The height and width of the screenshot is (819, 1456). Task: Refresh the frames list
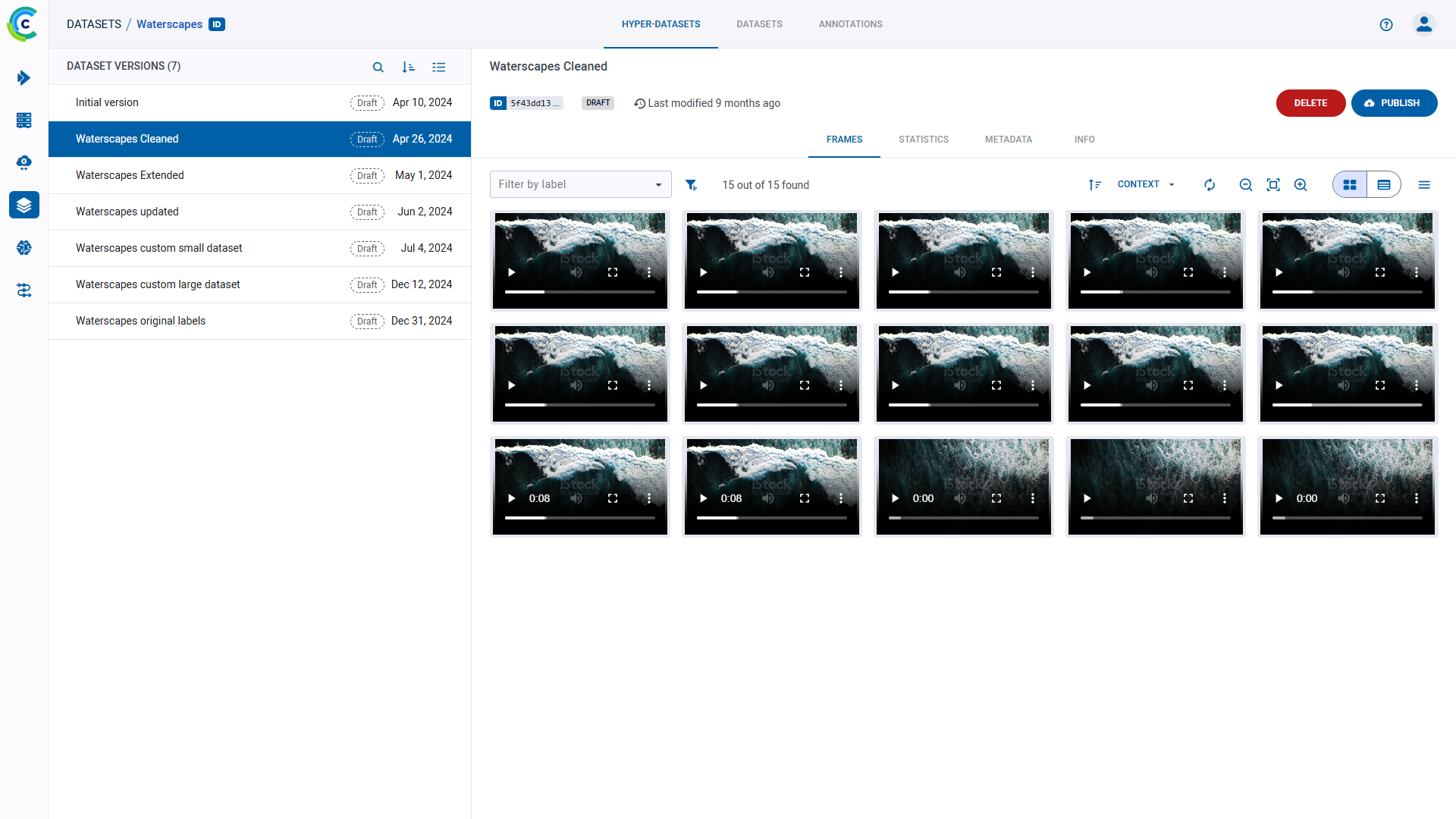1210,185
